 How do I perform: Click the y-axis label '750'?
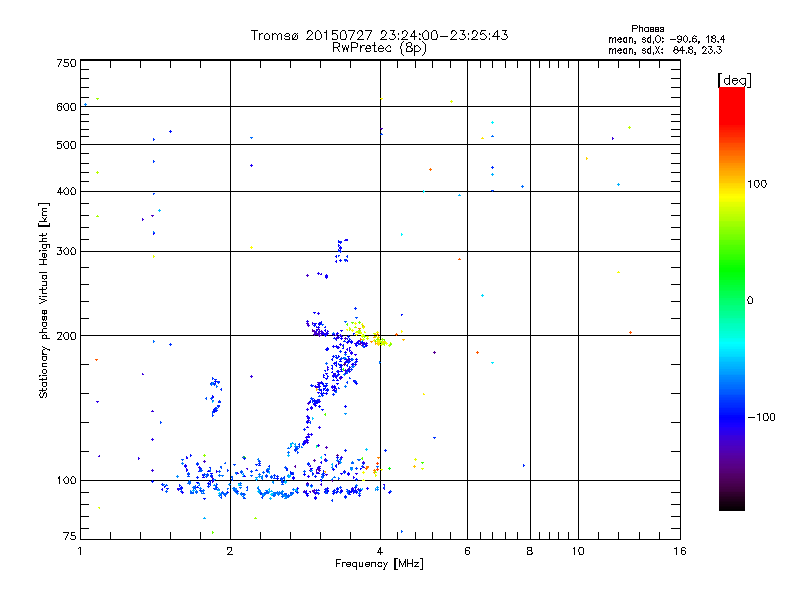click(x=66, y=63)
